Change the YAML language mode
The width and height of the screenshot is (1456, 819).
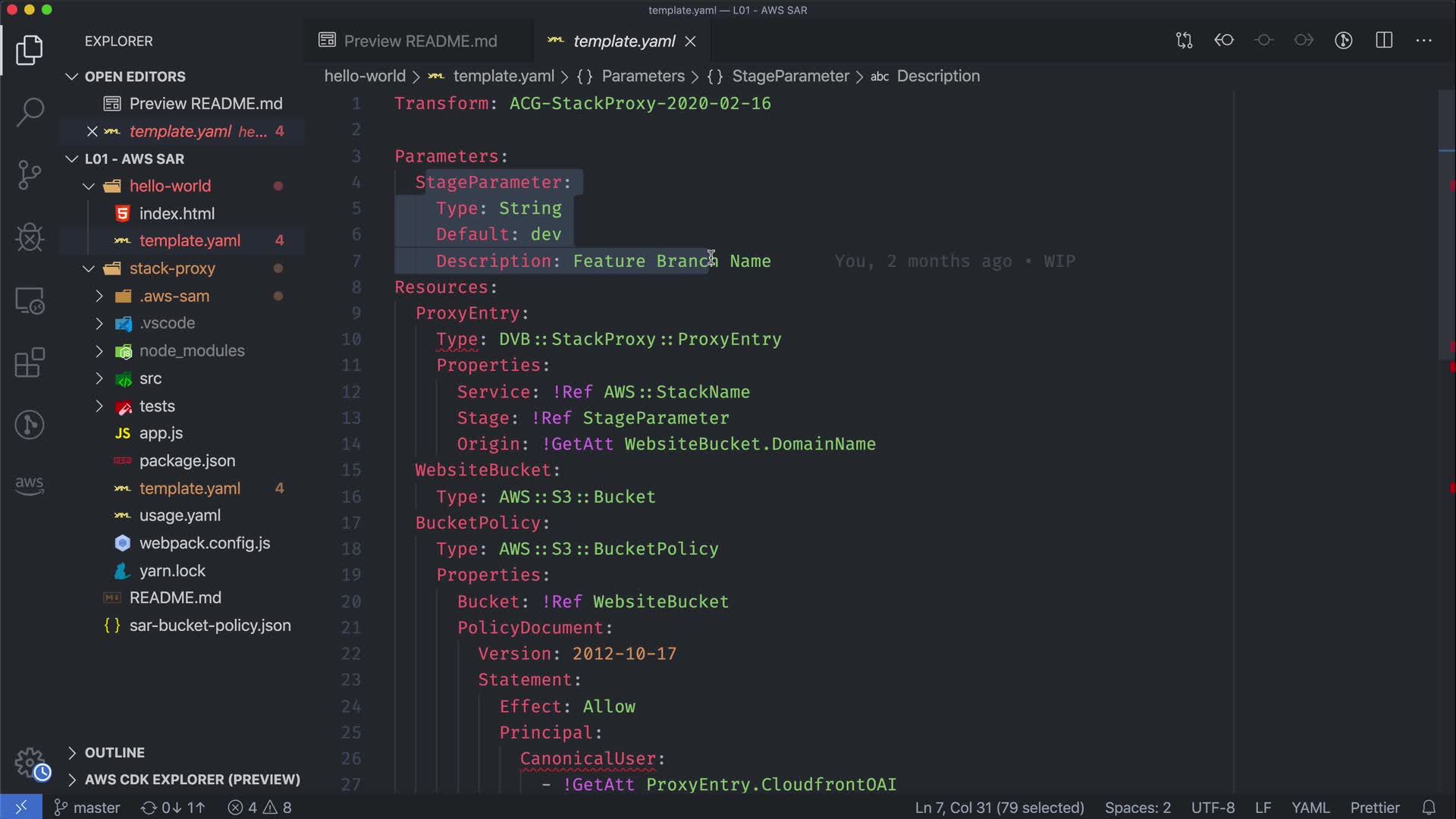pyautogui.click(x=1310, y=808)
